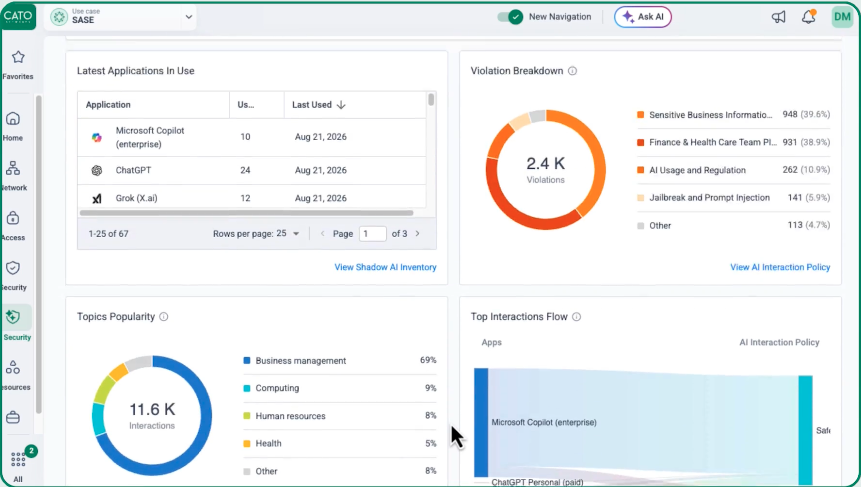Select the ChatGPT row name
The width and height of the screenshot is (861, 487).
click(x=133, y=170)
